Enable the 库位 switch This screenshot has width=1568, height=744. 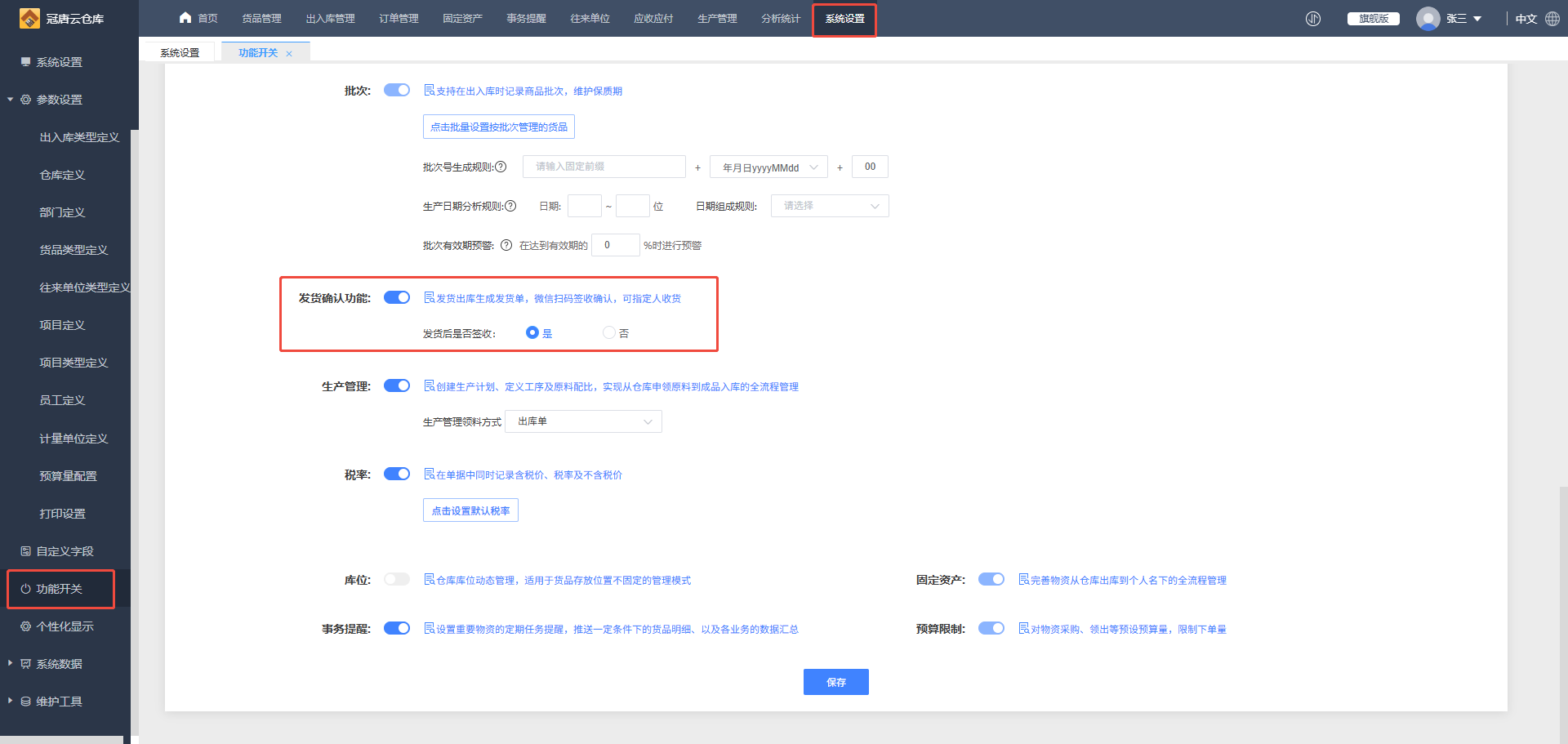[x=397, y=579]
